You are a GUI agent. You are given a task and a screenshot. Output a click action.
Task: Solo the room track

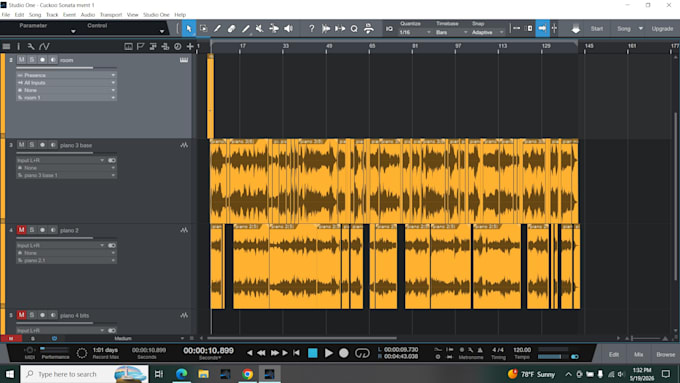tap(32, 60)
